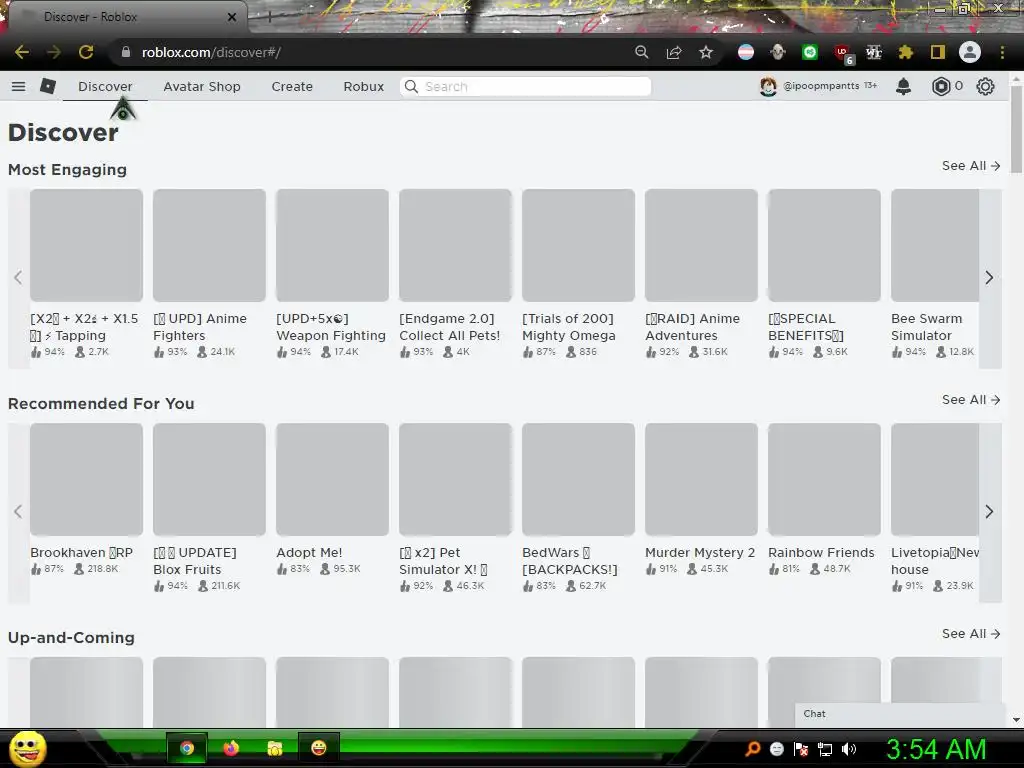
Task: Click the share page icon in address bar
Action: tap(674, 52)
